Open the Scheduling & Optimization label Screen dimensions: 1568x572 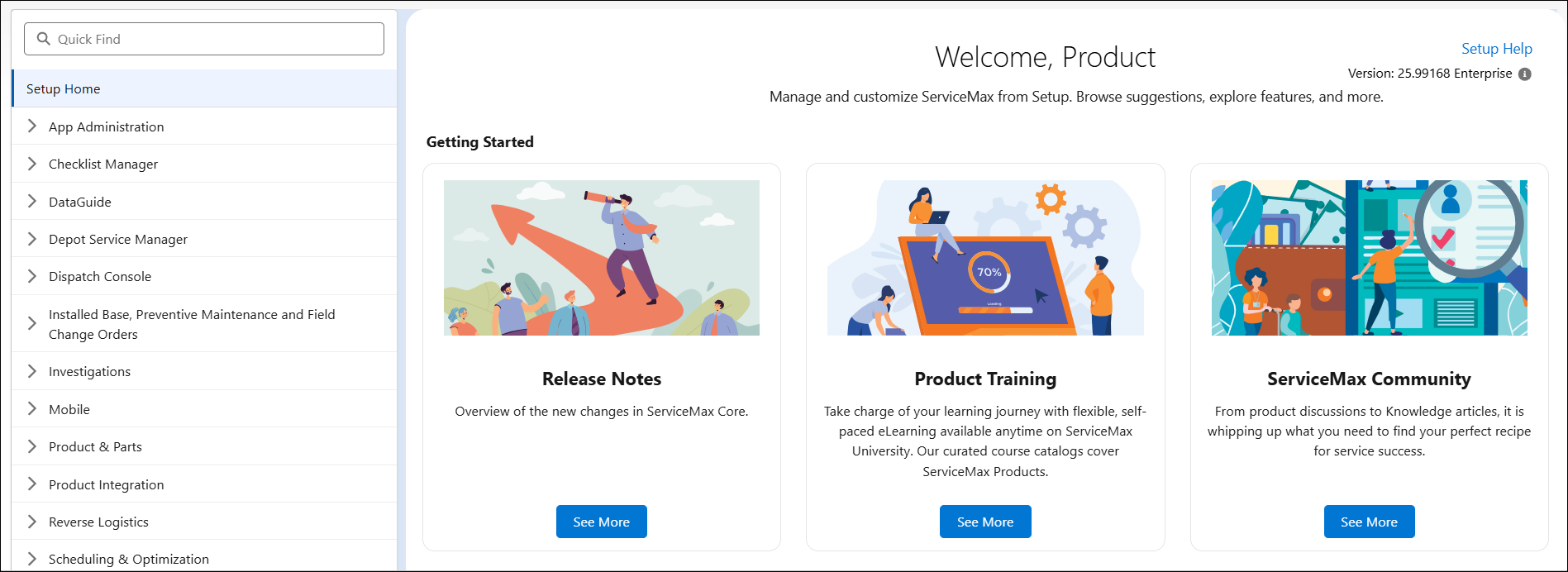click(129, 559)
